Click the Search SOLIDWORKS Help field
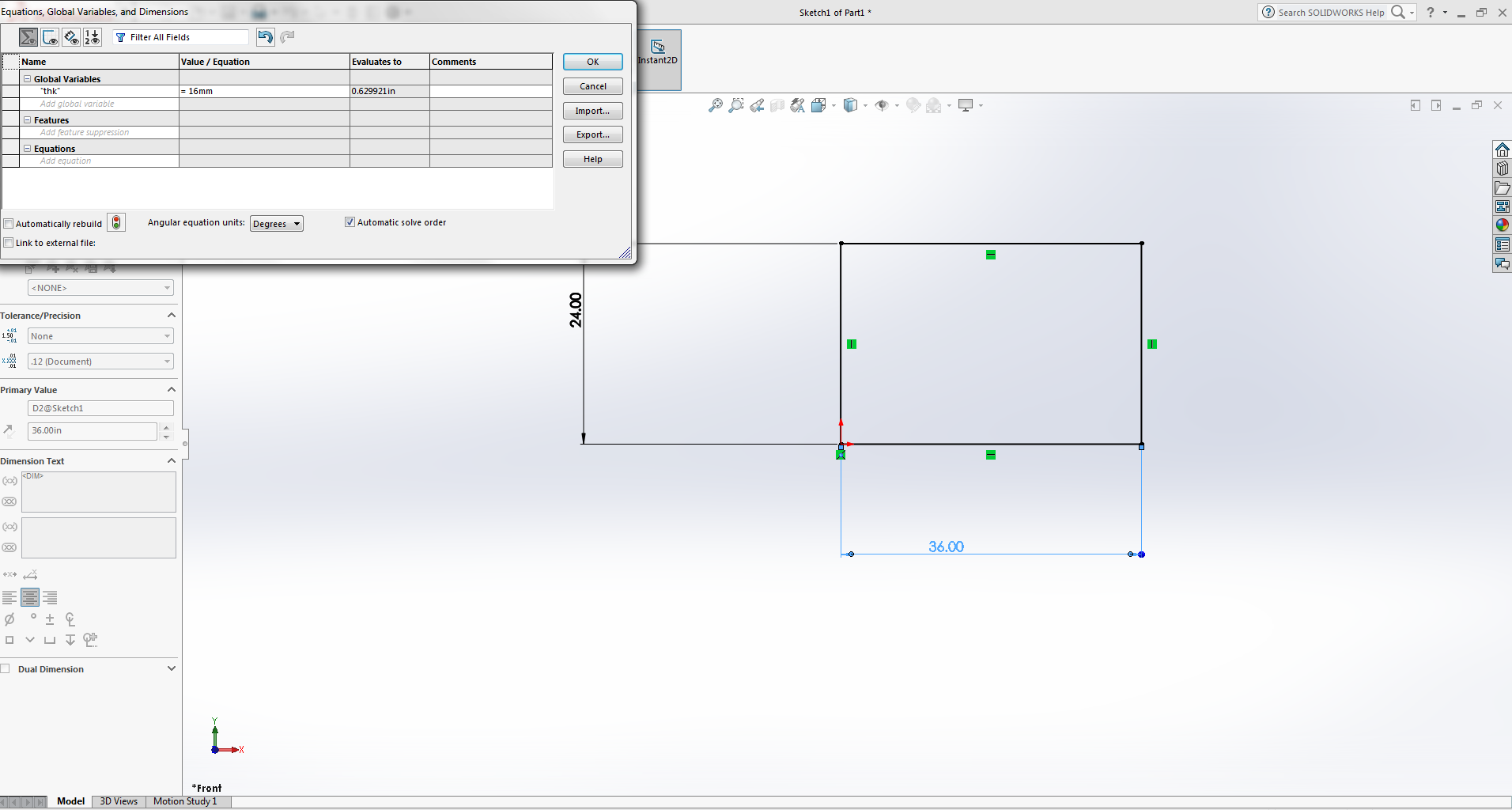 1332,12
